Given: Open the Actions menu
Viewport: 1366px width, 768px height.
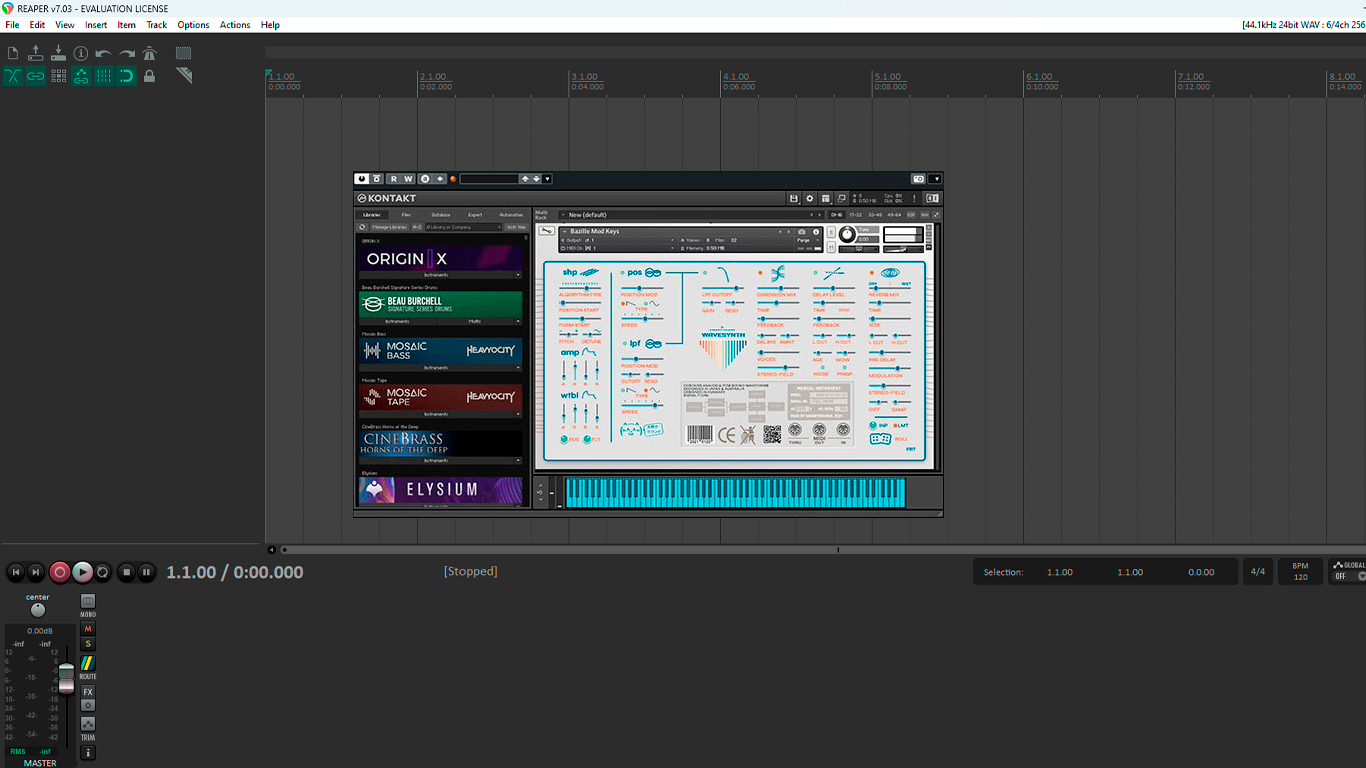Looking at the screenshot, I should point(235,25).
